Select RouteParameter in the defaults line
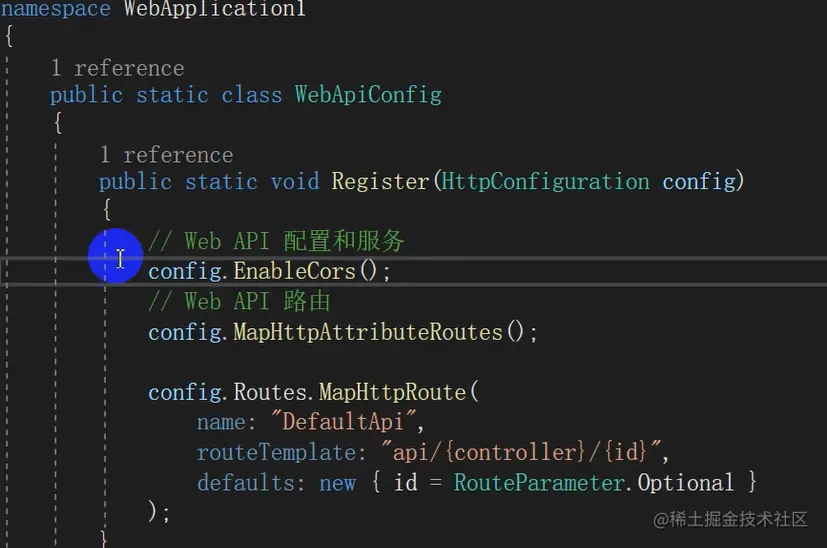827x548 pixels. pyautogui.click(x=539, y=483)
